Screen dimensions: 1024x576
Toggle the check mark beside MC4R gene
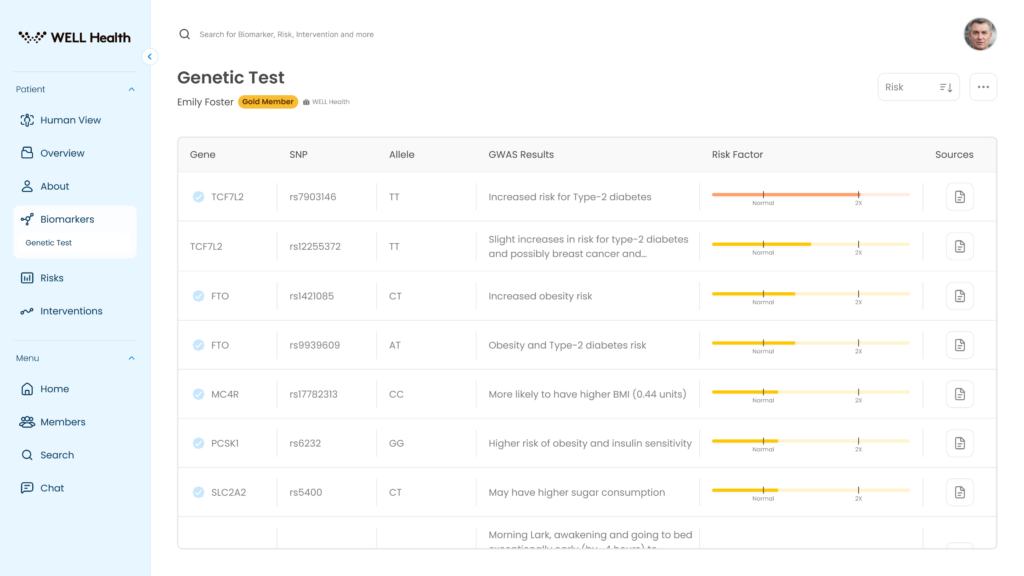pos(199,394)
